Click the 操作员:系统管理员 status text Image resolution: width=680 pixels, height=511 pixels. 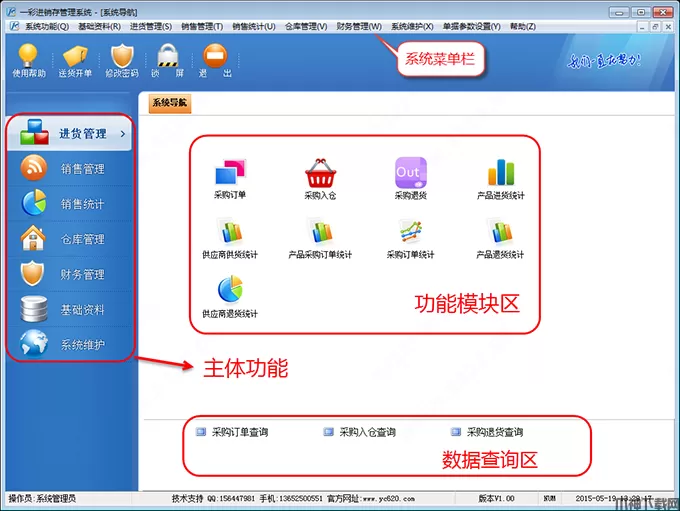tap(42, 498)
